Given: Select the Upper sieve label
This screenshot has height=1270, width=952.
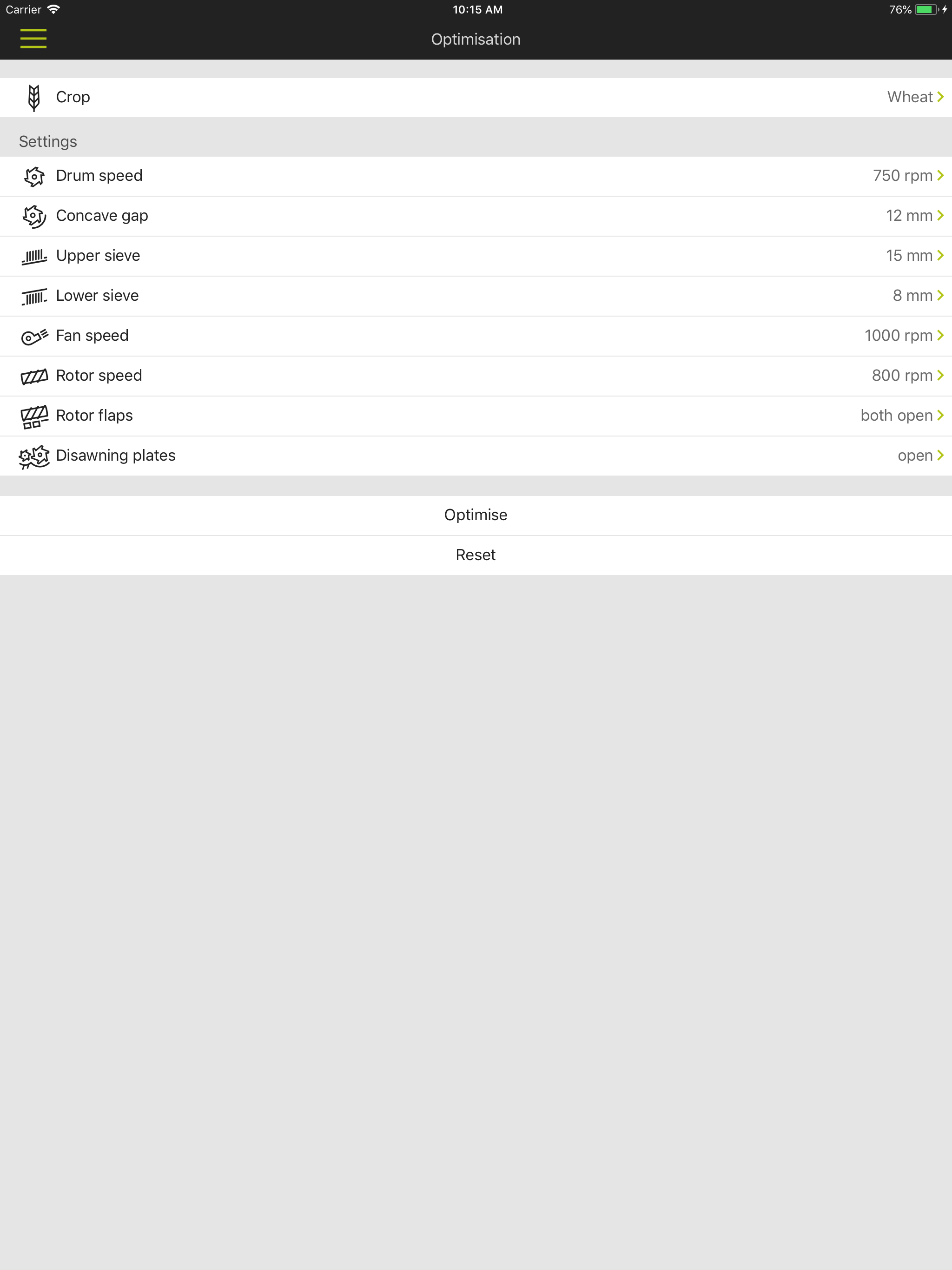Looking at the screenshot, I should point(98,256).
